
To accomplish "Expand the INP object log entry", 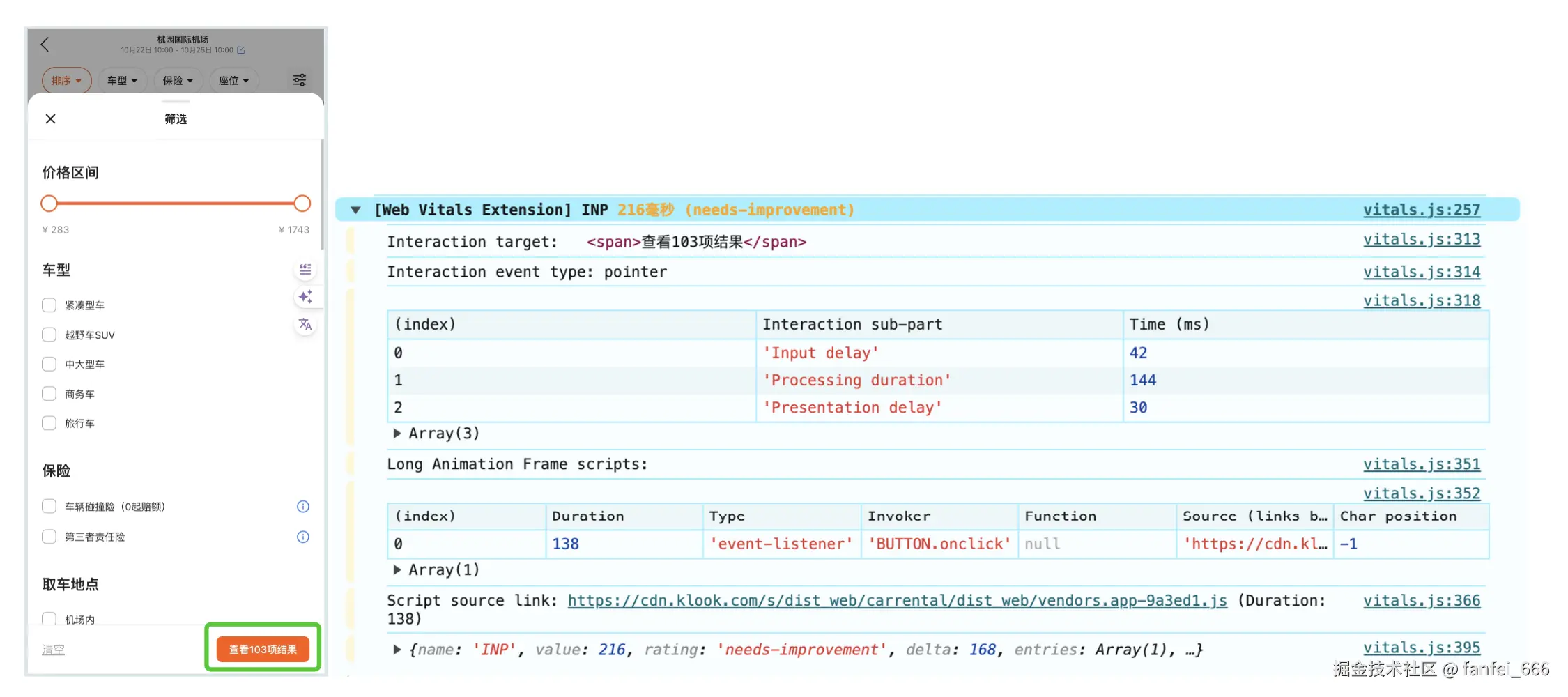I will coord(397,650).
